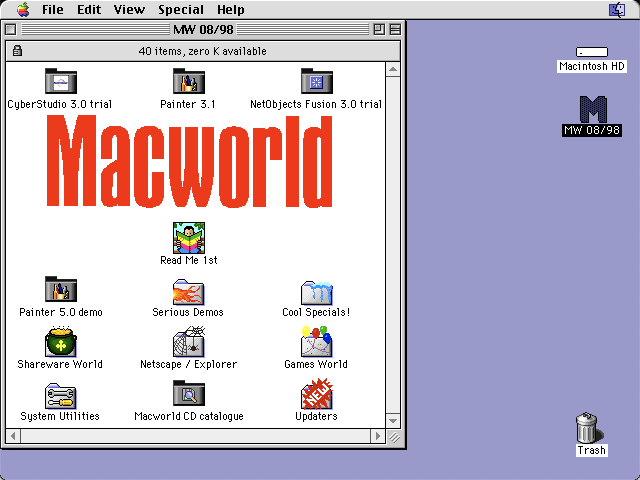Select the Serious Demos flame folder
The image size is (640, 480).
[189, 291]
